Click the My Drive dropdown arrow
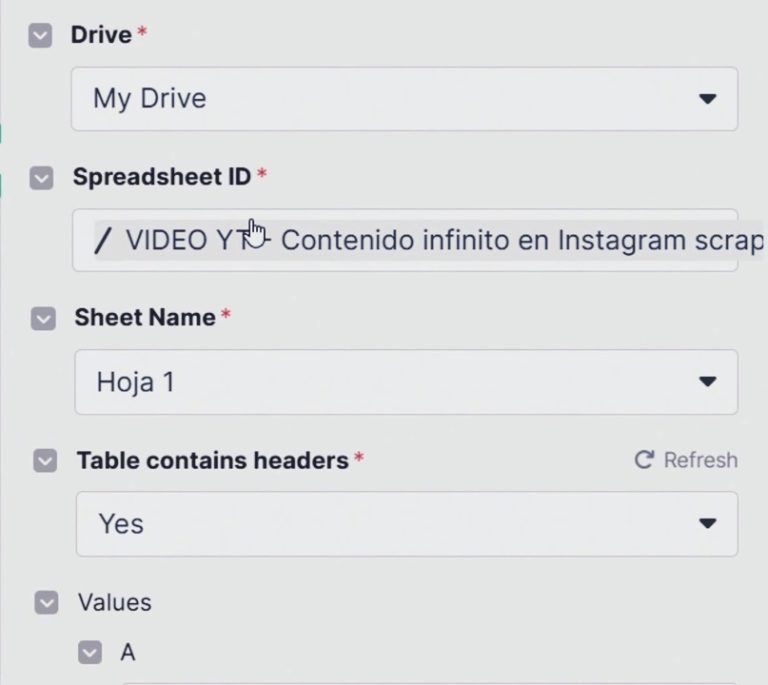 (707, 99)
